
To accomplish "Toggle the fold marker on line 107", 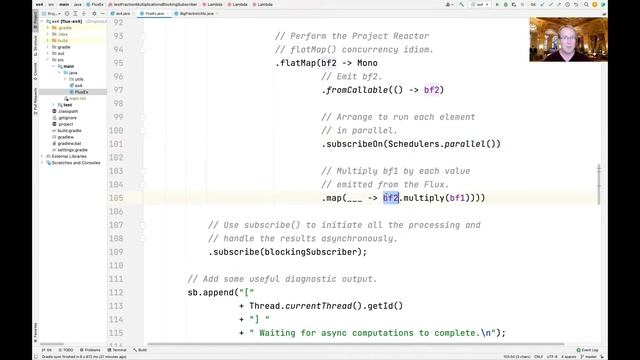I will (x=143, y=225).
